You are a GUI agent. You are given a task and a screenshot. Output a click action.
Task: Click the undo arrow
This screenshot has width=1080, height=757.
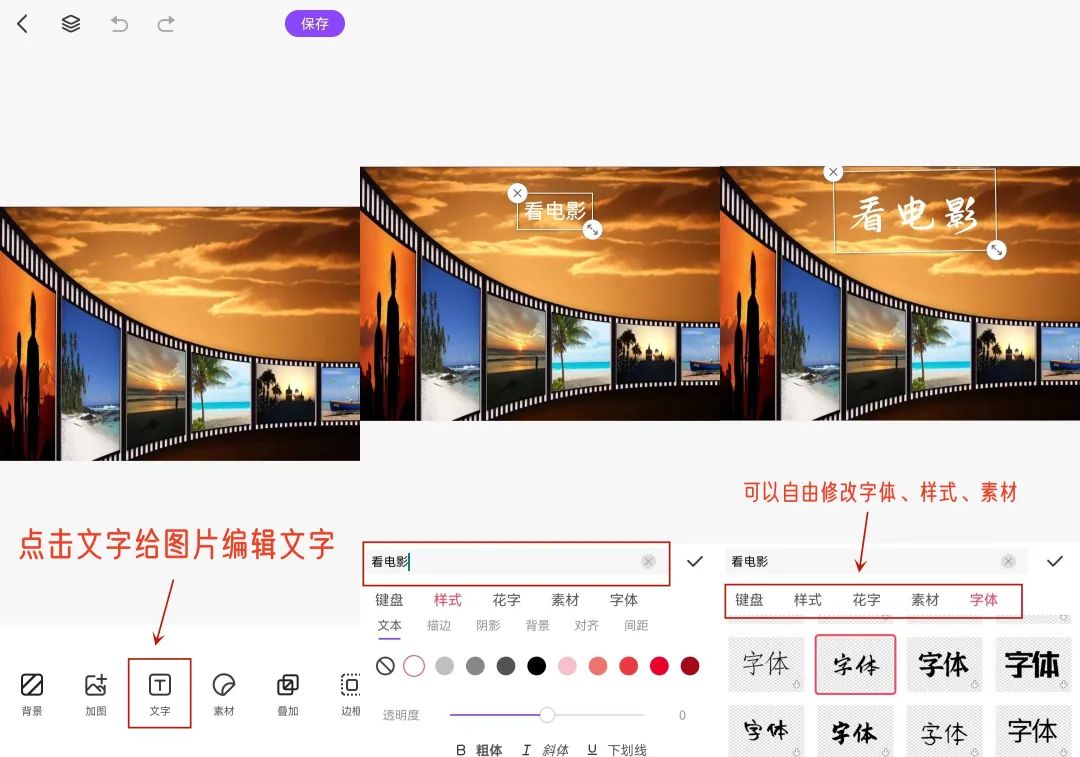click(120, 24)
